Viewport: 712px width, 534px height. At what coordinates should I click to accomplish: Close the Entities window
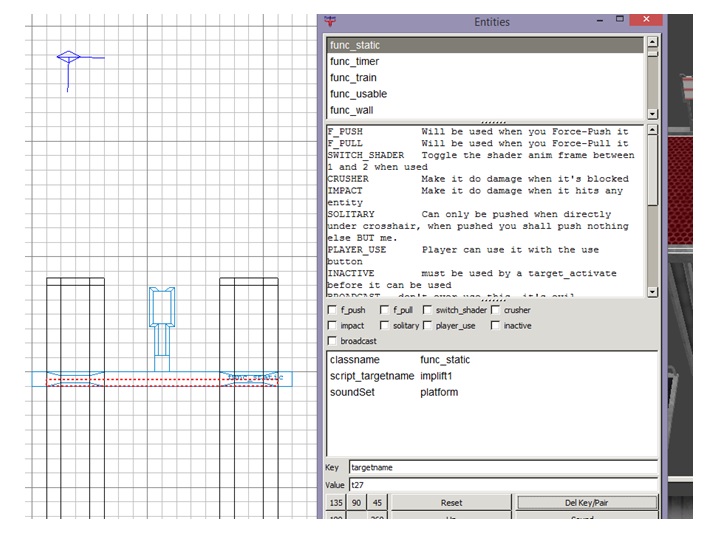646,20
